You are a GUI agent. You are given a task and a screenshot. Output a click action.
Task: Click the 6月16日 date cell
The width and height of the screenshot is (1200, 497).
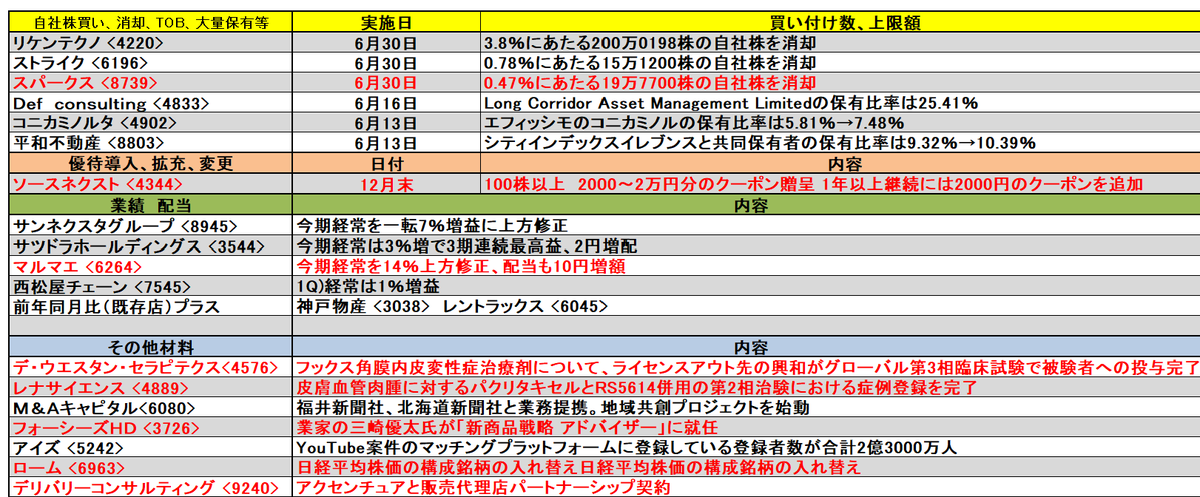point(385,103)
